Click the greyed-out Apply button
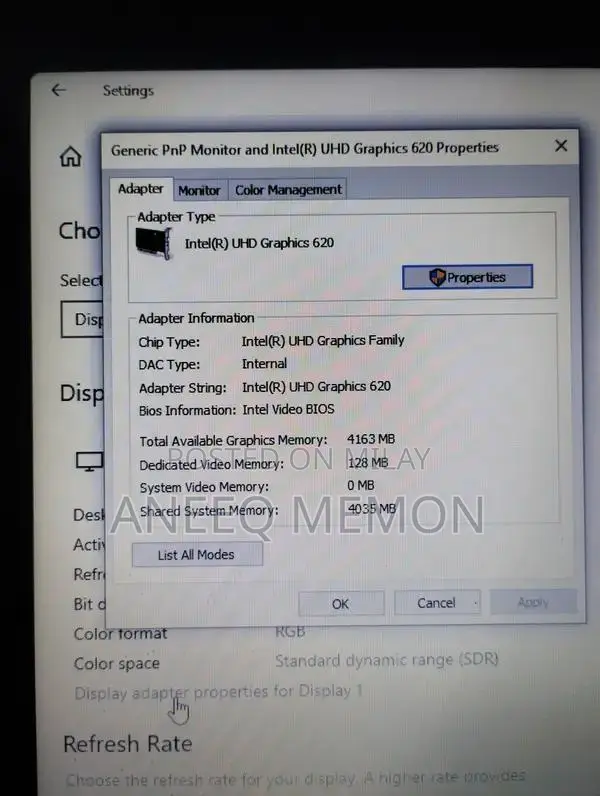The width and height of the screenshot is (600, 796). 533,602
